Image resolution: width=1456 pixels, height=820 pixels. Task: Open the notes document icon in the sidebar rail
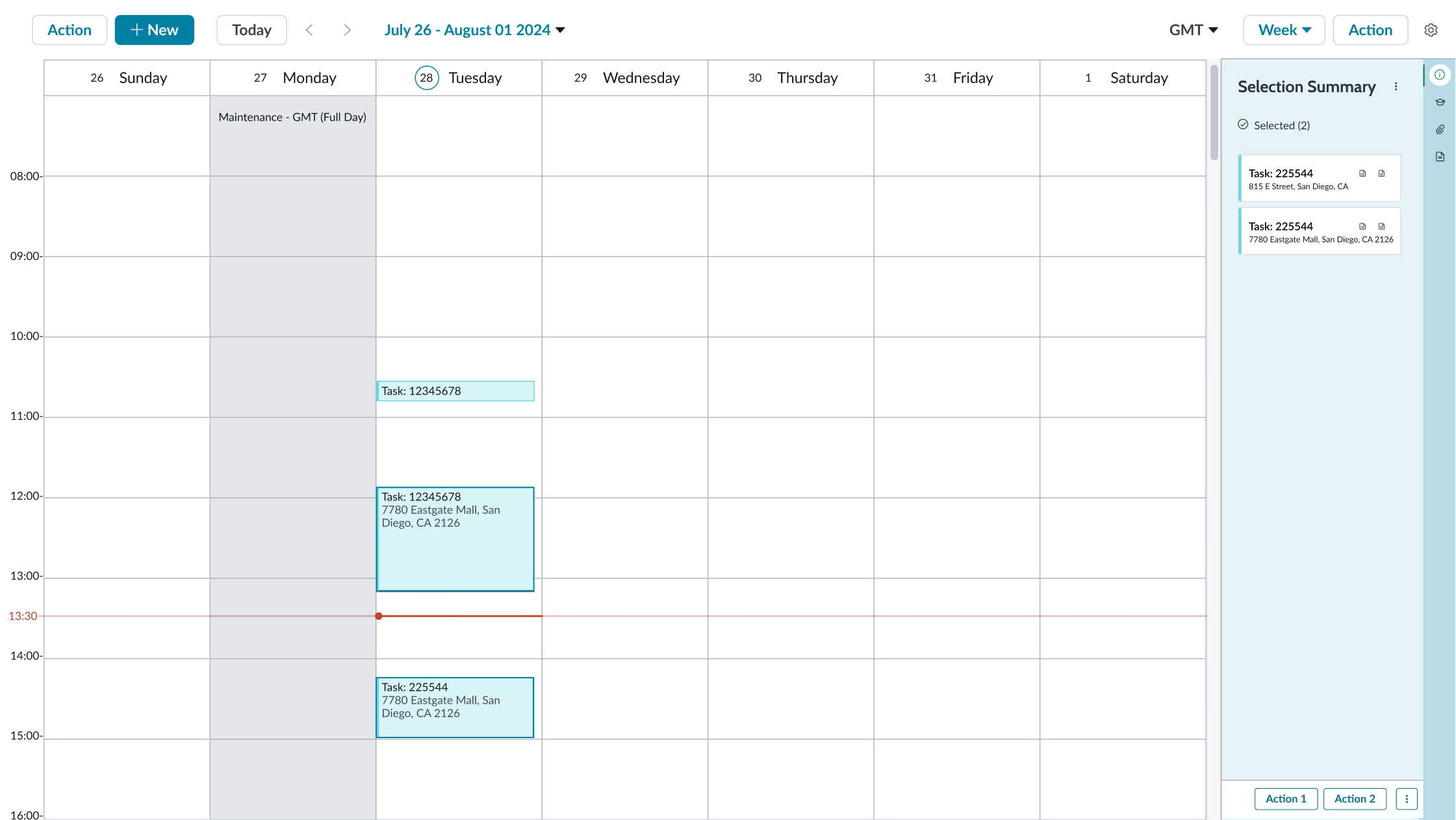pyautogui.click(x=1440, y=157)
